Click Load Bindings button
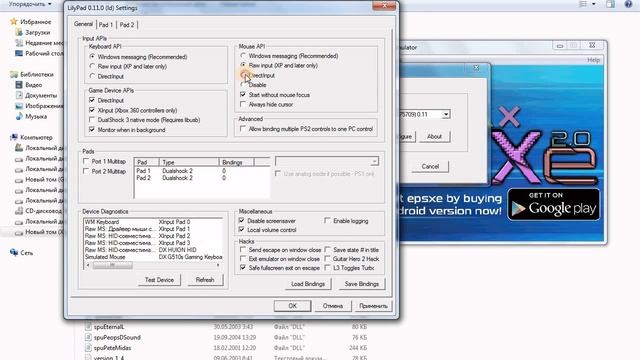Image resolution: width=640 pixels, height=360 pixels. (308, 284)
